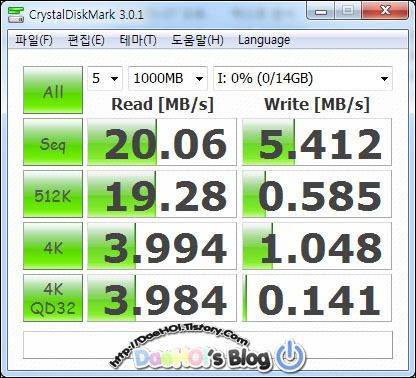The height and width of the screenshot is (378, 416).
Task: Click the Write [MB/s] column header
Action: (x=317, y=104)
